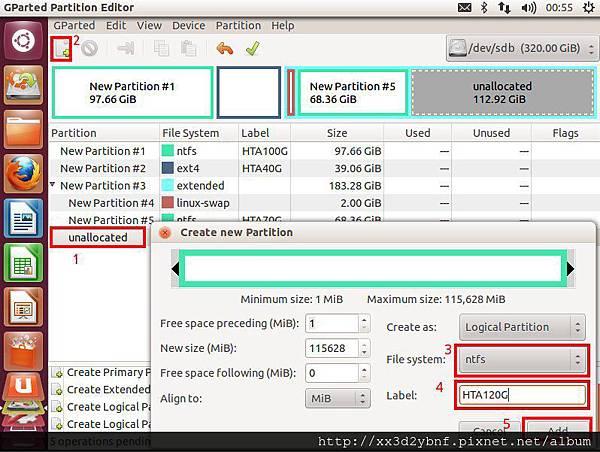600x452 pixels.
Task: Click the ext4 color swatch
Action: [x=168, y=168]
